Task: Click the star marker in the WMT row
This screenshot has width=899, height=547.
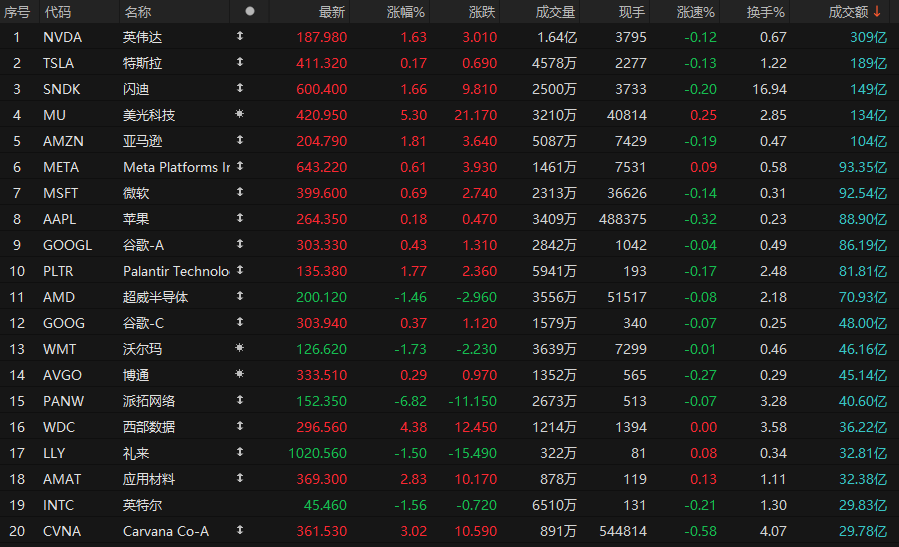Action: pos(240,347)
